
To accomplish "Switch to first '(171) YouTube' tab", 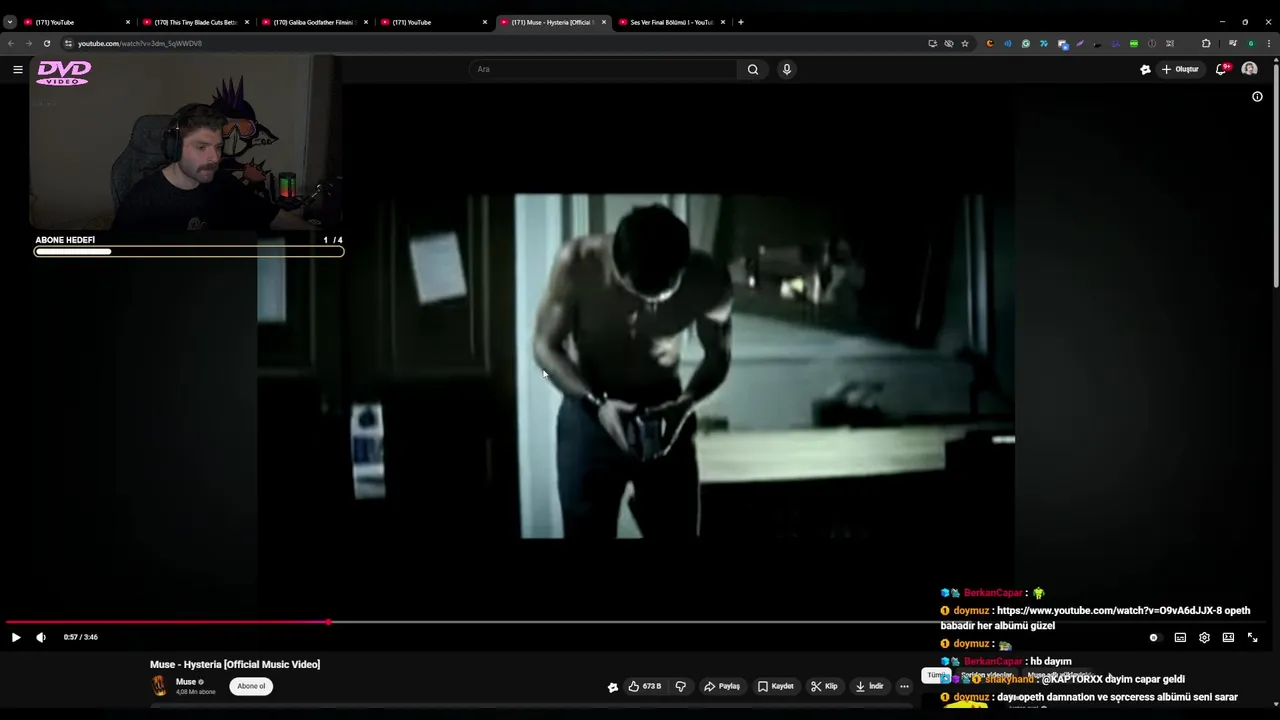I will click(x=75, y=22).
